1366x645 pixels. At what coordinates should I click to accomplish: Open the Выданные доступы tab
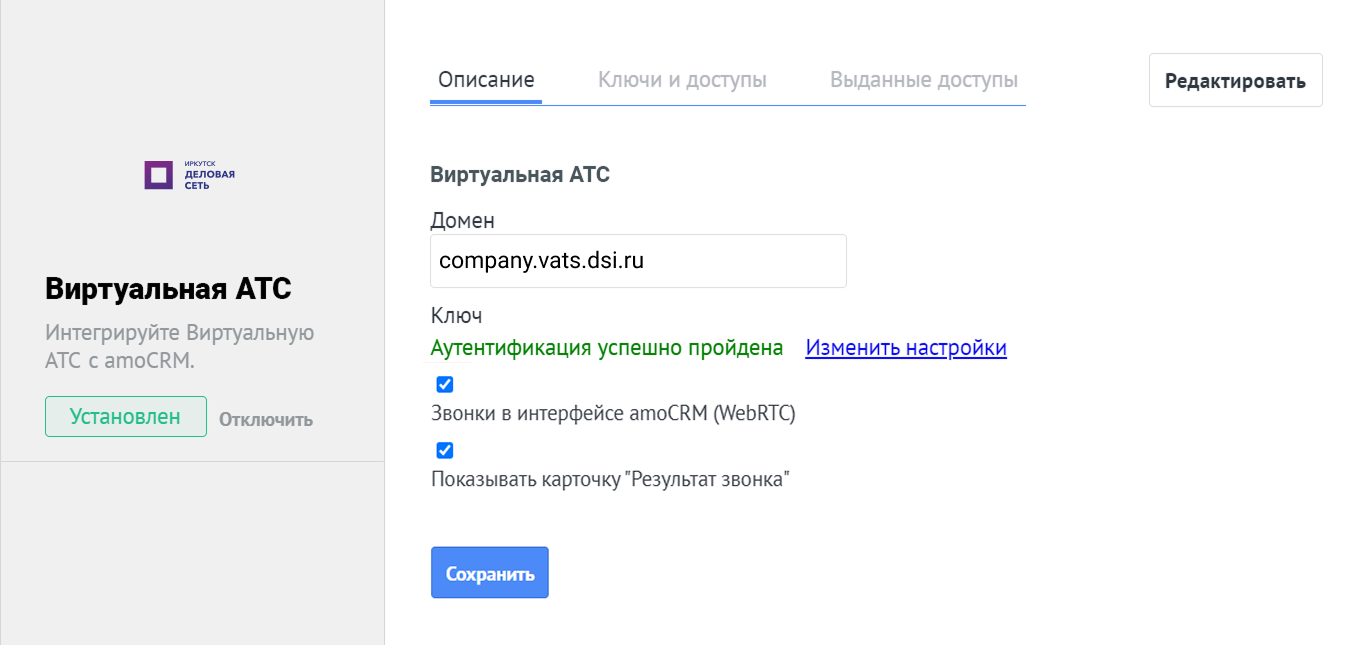924,80
